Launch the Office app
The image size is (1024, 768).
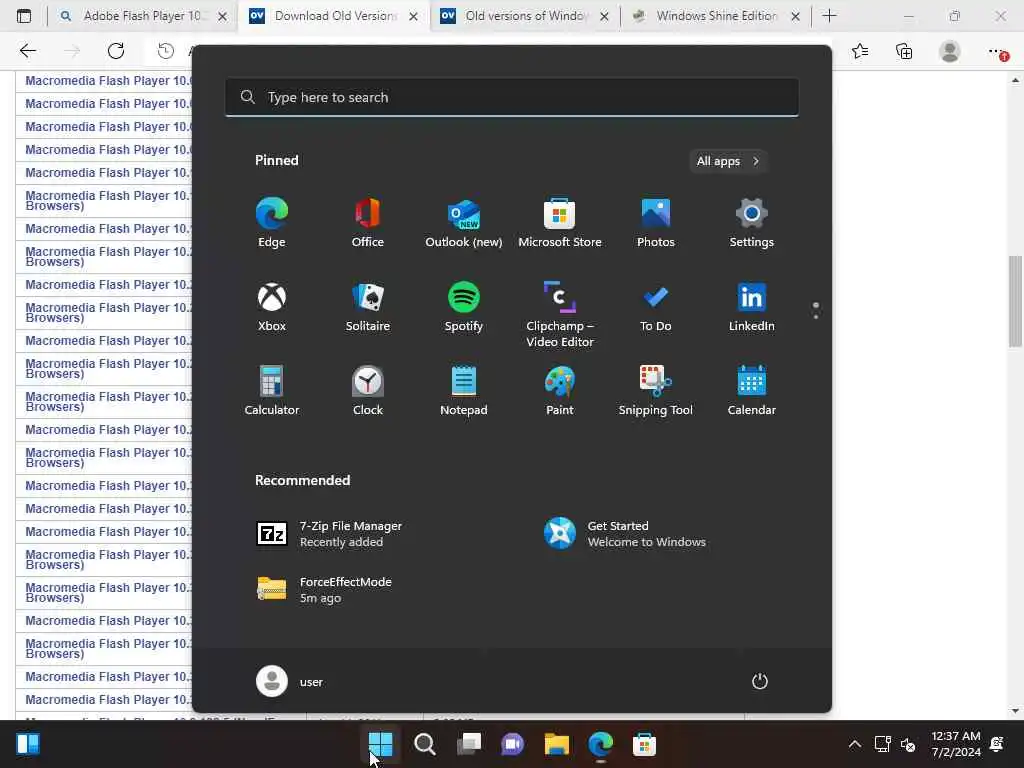tap(368, 223)
